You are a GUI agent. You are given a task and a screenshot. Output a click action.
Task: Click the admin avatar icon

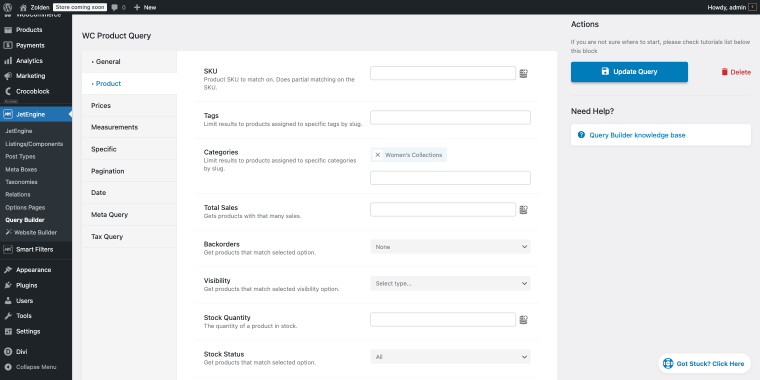[x=752, y=7]
